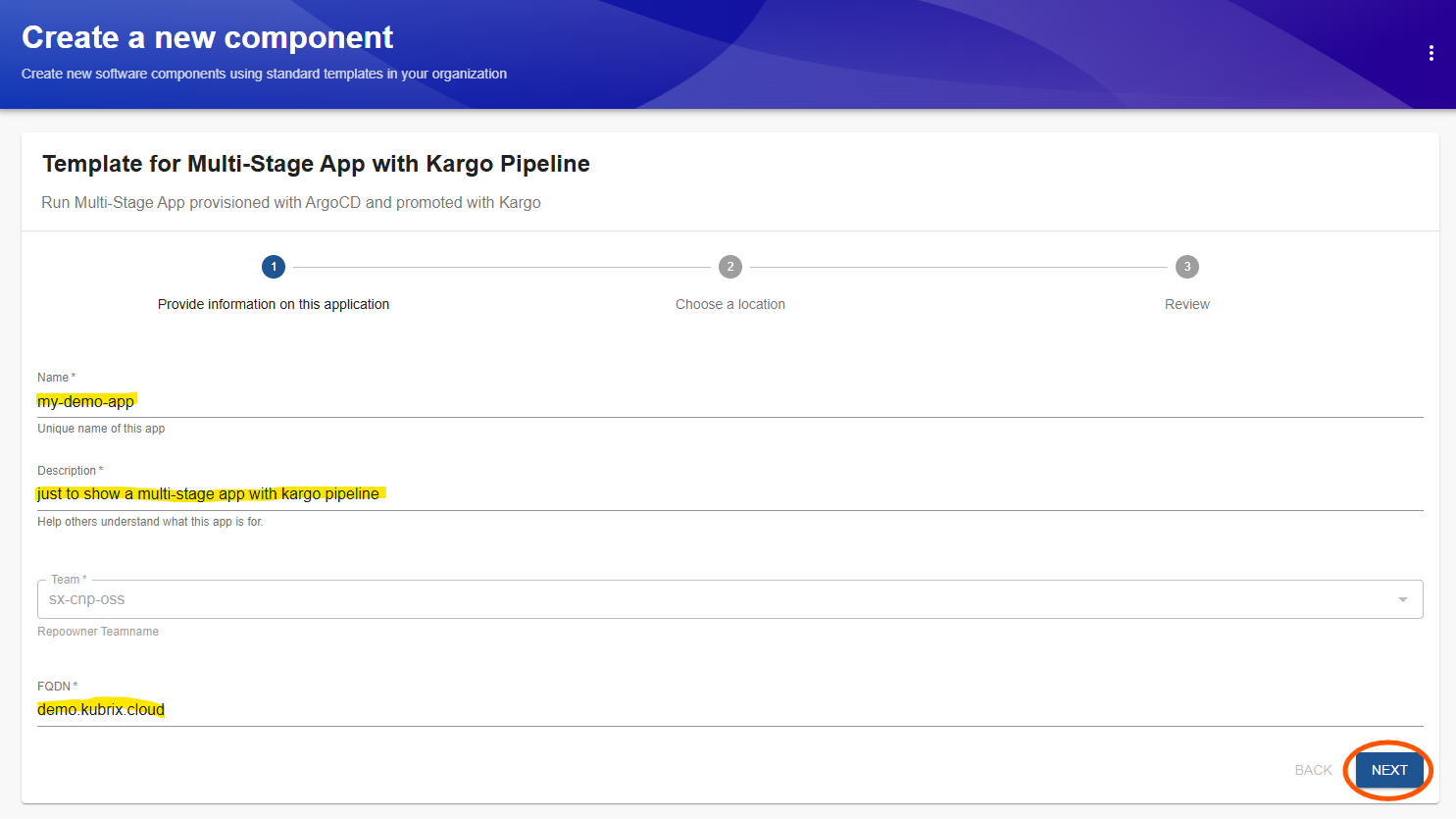
Task: Click the 'Repoowner Teamname' helper text
Action: [x=98, y=632]
